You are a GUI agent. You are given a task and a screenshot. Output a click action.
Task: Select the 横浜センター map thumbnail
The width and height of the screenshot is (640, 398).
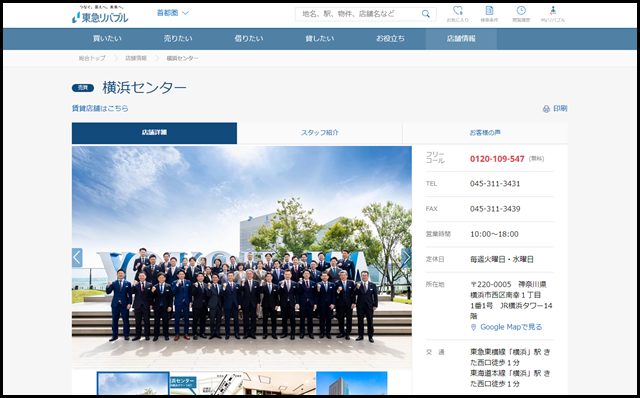(x=206, y=383)
